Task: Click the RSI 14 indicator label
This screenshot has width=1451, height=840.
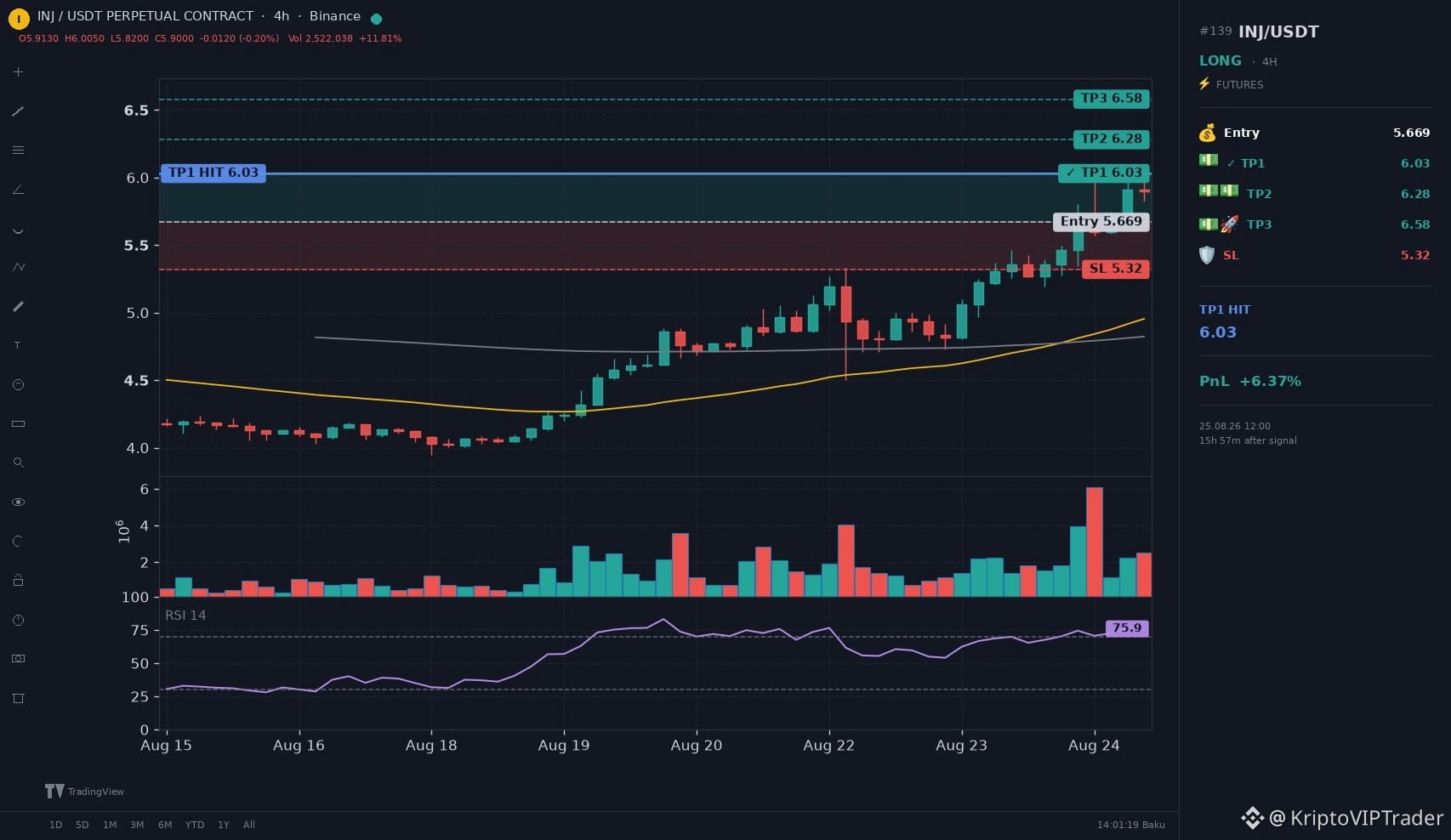Action: (x=185, y=616)
